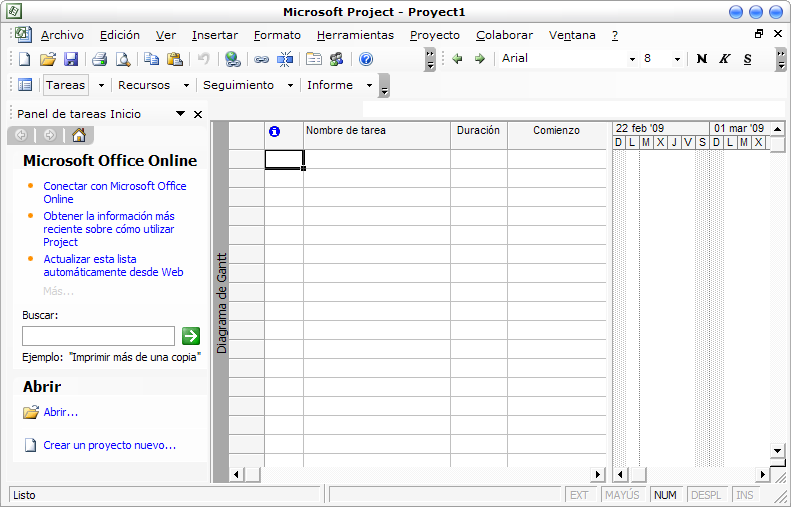Screen dimensions: 791x507
Task: Click the New blank project icon
Action: [x=25, y=59]
